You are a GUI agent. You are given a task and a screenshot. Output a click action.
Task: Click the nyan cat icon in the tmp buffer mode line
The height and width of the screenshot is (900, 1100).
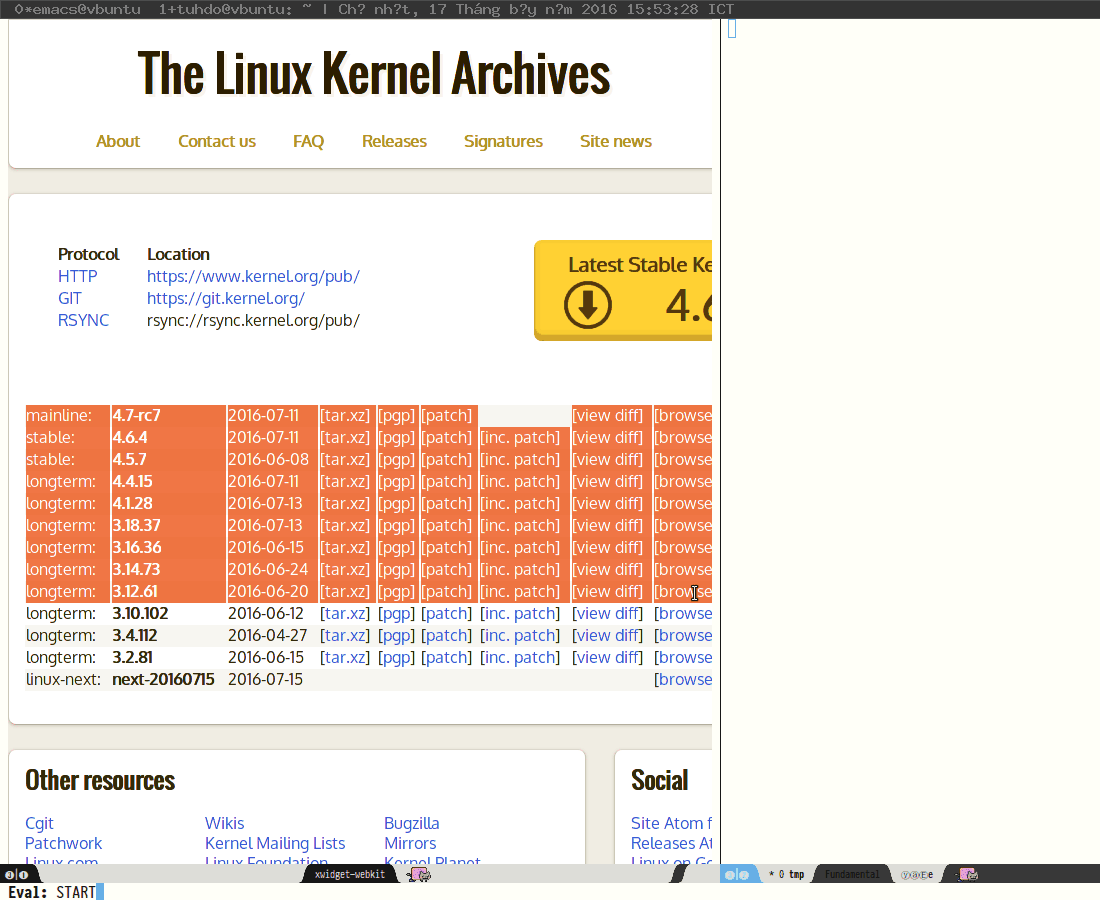point(968,874)
